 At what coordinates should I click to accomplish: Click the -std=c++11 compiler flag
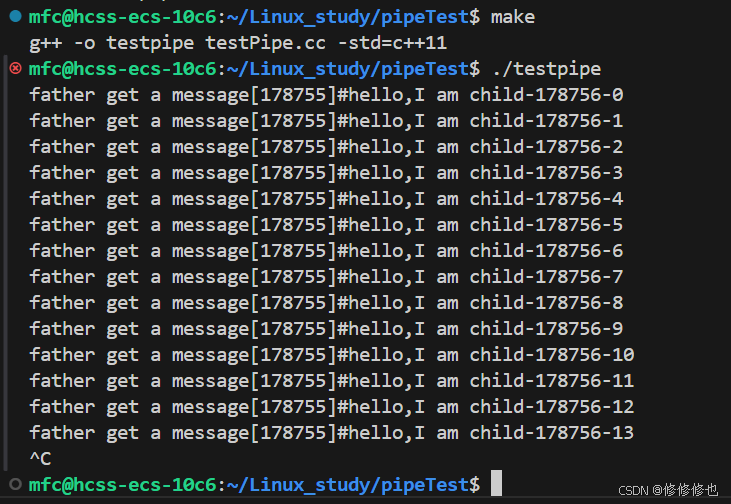coord(393,43)
